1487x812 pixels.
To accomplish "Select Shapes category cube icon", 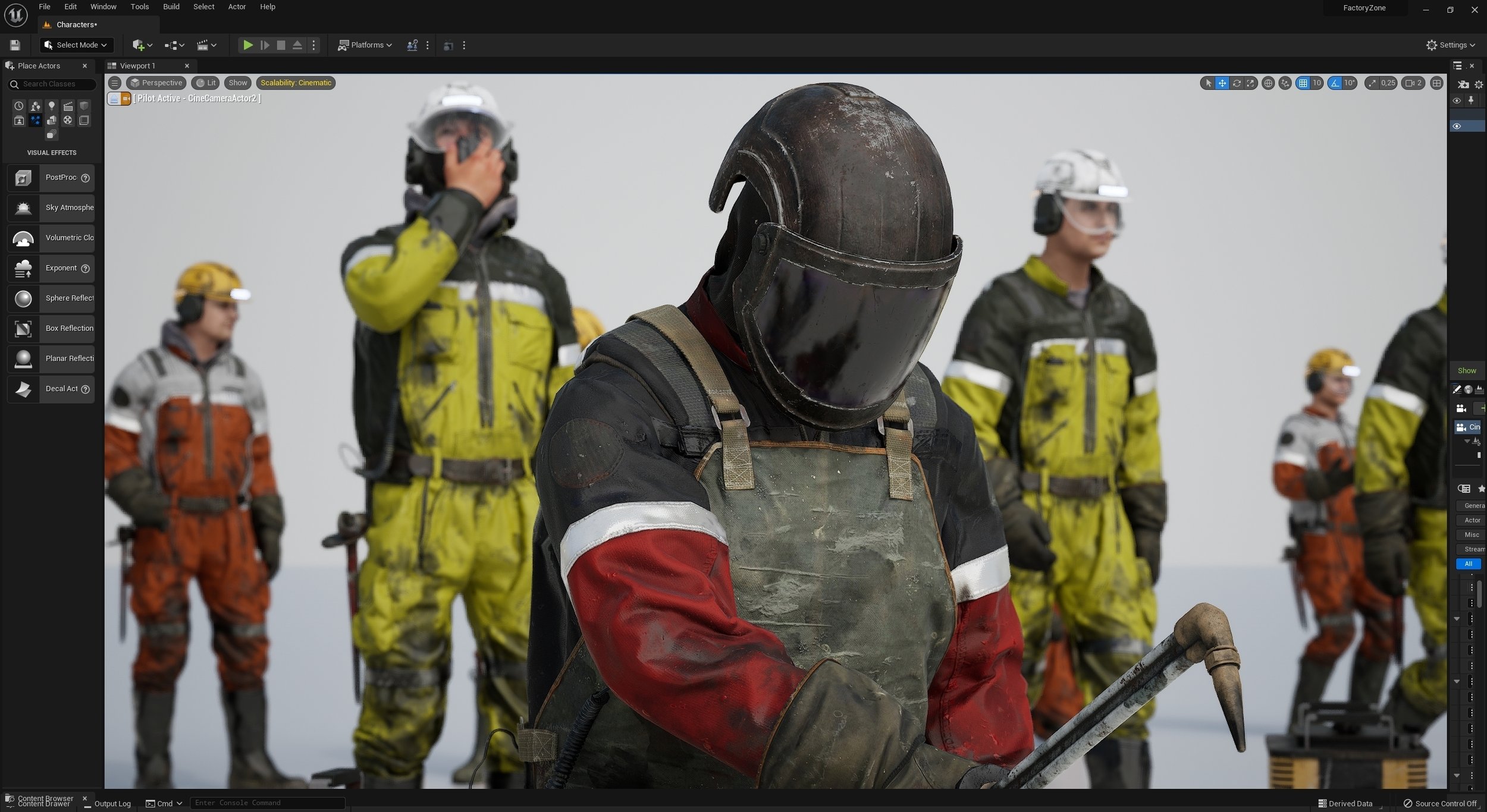I will [x=84, y=106].
